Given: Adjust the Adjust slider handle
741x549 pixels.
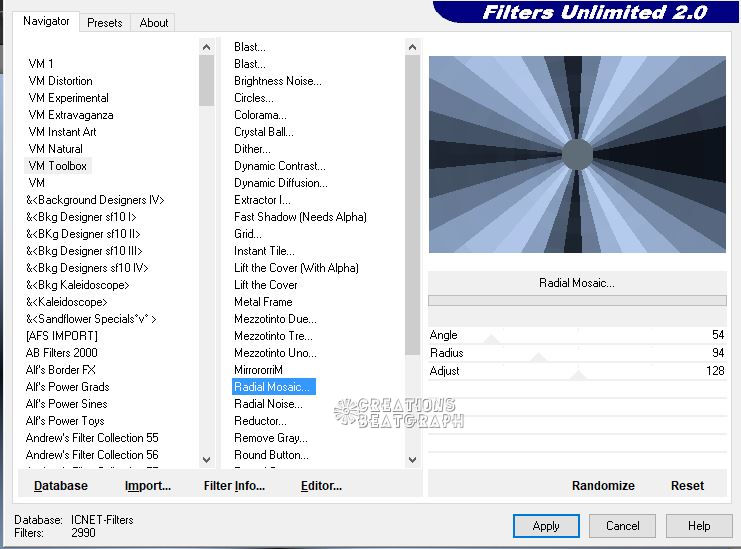Looking at the screenshot, I should point(578,376).
